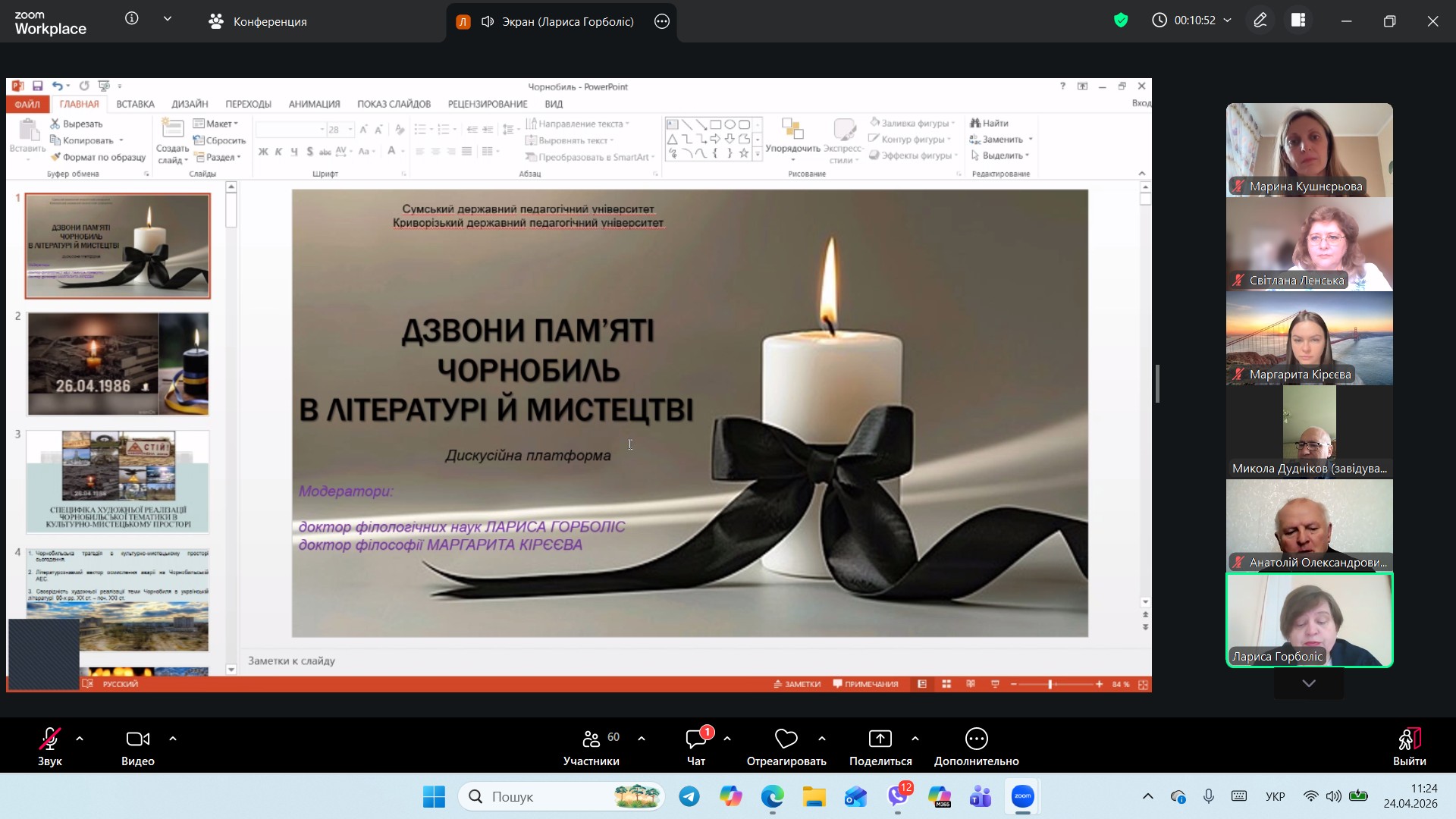
Task: Click Поделиться share screen icon
Action: [880, 739]
